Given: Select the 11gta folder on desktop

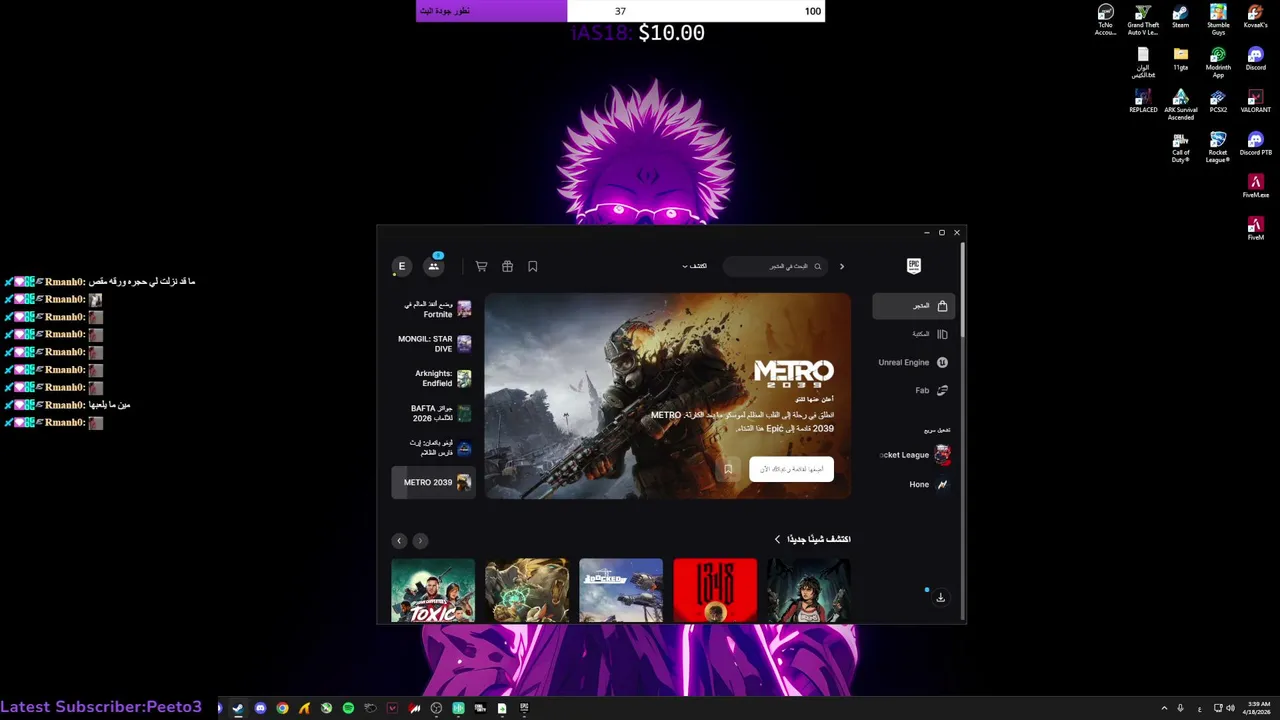Looking at the screenshot, I should [1180, 59].
